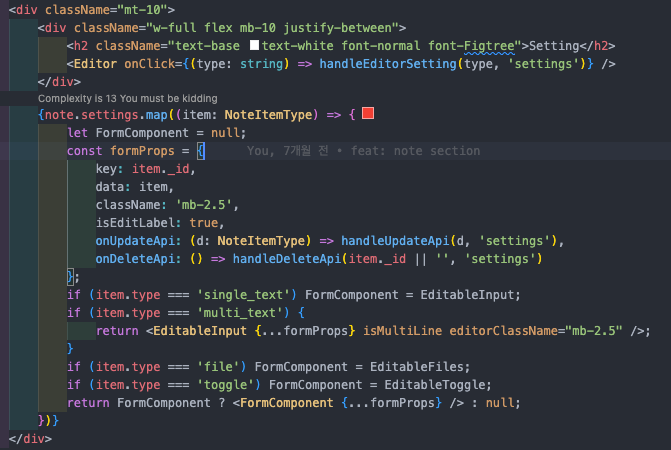Image resolution: width=671 pixels, height=450 pixels.
Task: Click on 'handleEditorSetting' function call
Action: pos(388,64)
